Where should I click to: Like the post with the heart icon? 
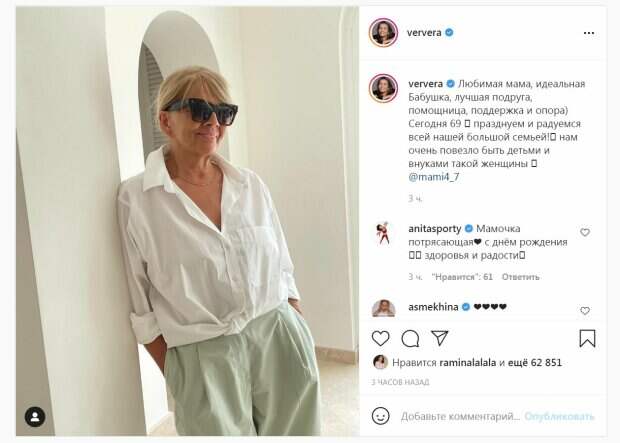380,339
